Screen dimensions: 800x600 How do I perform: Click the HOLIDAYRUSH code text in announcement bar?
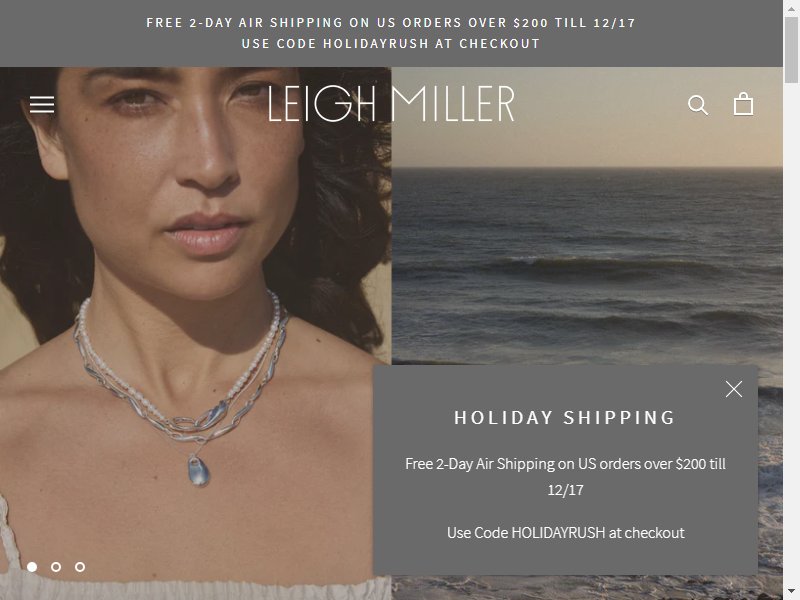[x=376, y=44]
